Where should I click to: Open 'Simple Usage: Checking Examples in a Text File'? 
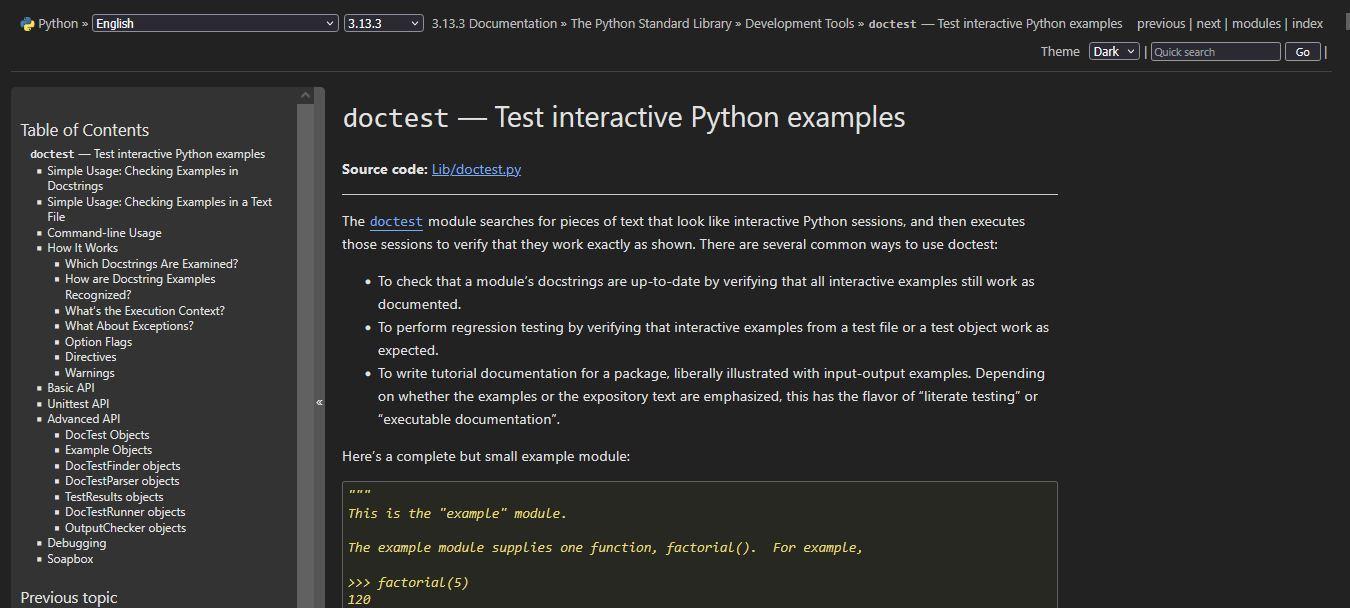(x=159, y=209)
